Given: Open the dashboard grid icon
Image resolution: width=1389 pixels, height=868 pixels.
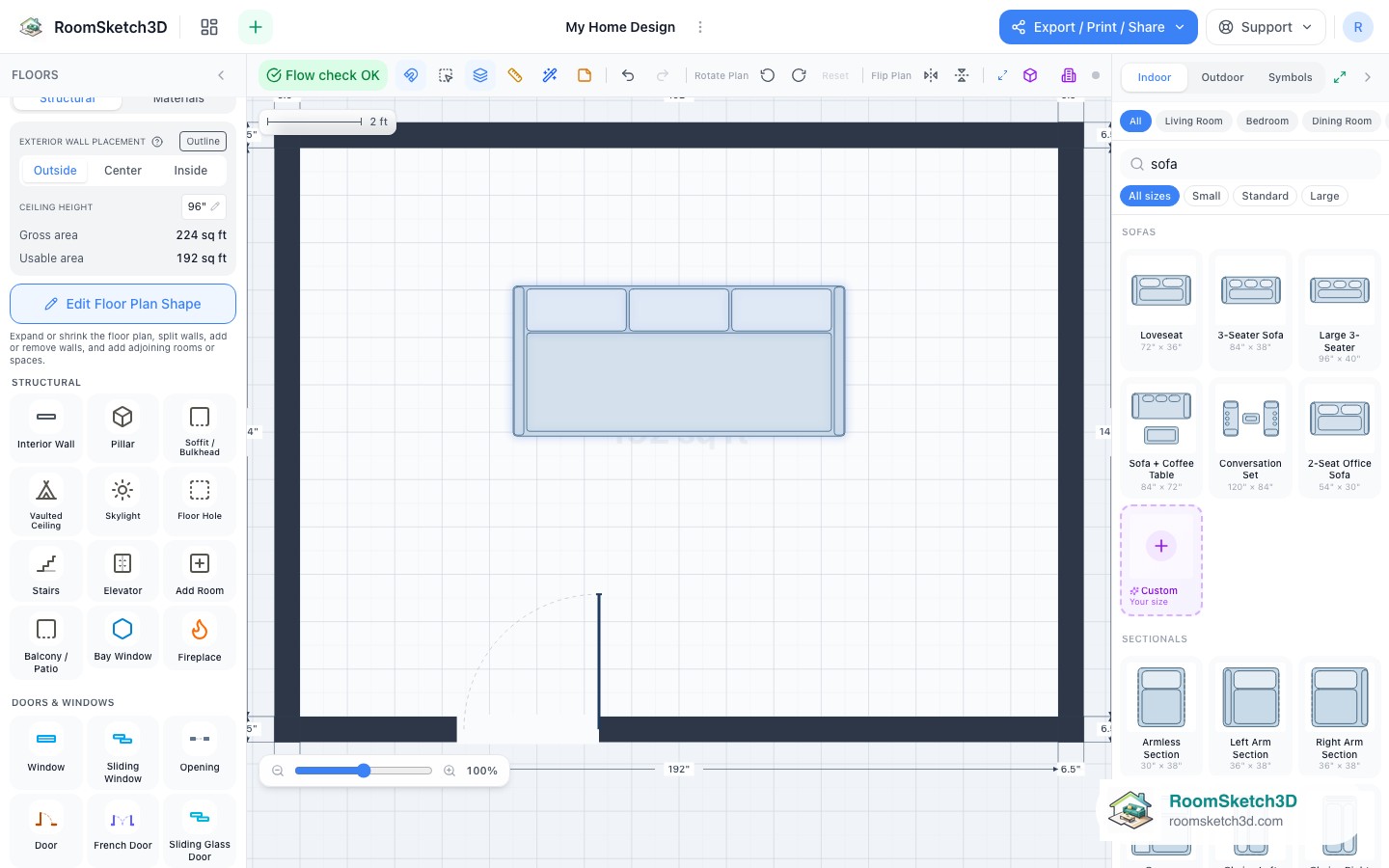Looking at the screenshot, I should 209,27.
